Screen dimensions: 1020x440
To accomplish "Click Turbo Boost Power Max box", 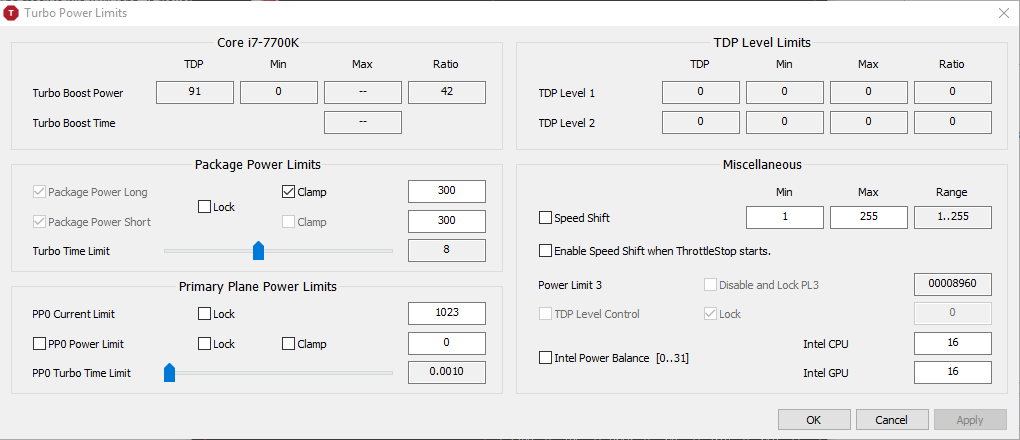I will (363, 92).
